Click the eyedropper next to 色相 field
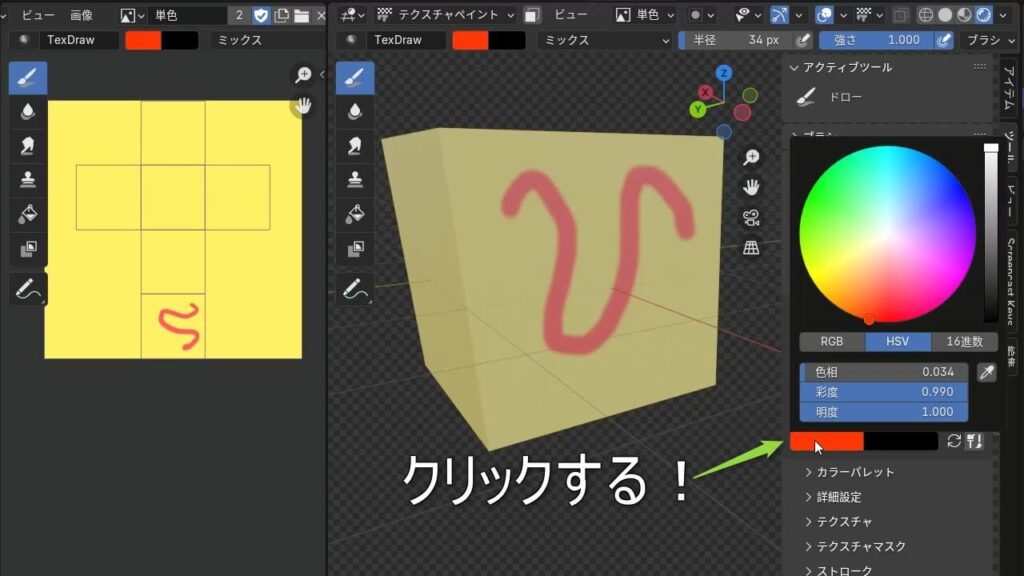Viewport: 1024px width, 576px height. (x=986, y=372)
